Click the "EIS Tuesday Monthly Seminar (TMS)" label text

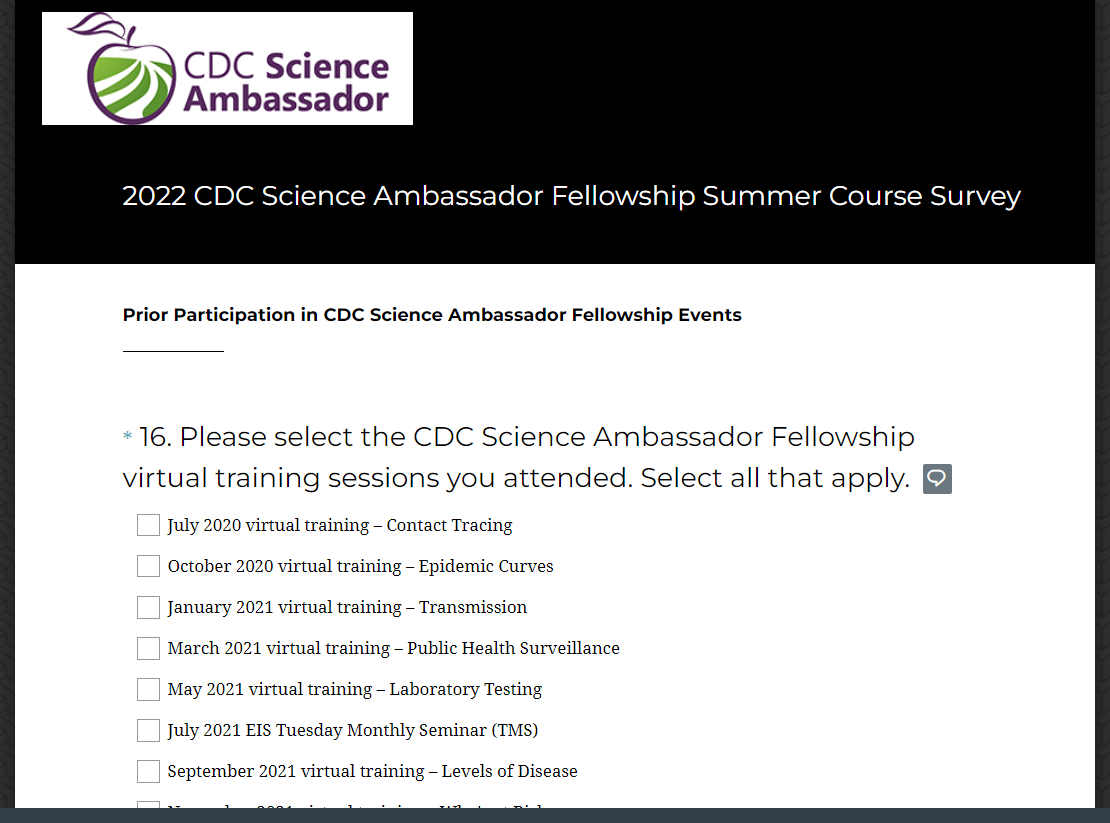(x=352, y=730)
